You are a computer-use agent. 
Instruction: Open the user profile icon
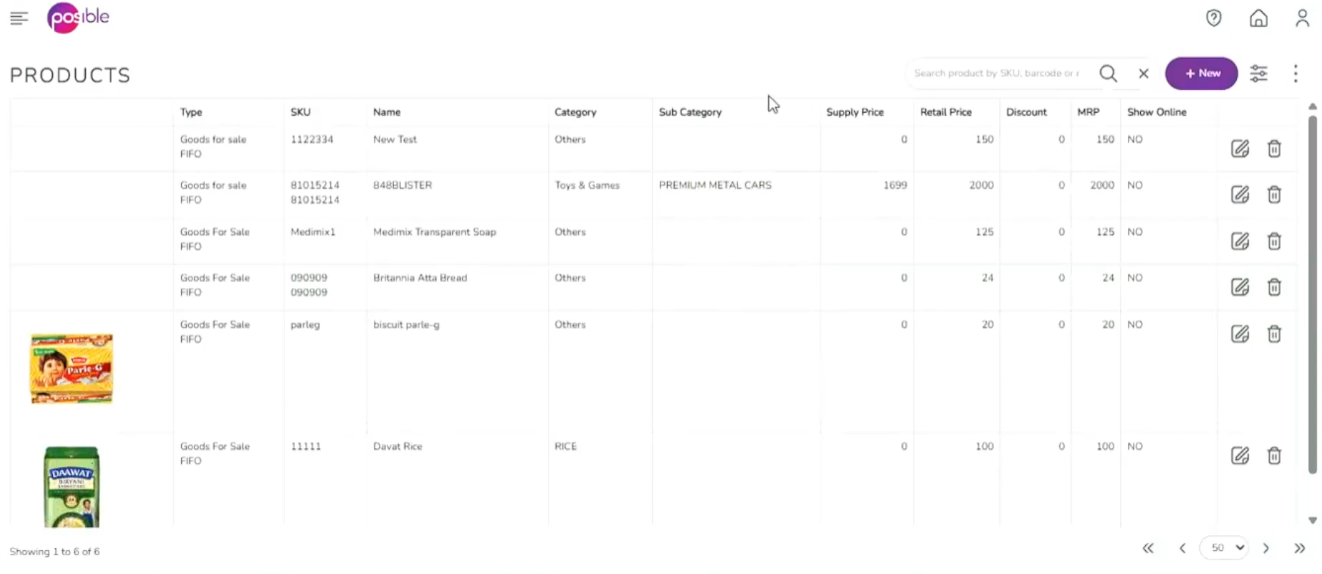[x=1302, y=18]
